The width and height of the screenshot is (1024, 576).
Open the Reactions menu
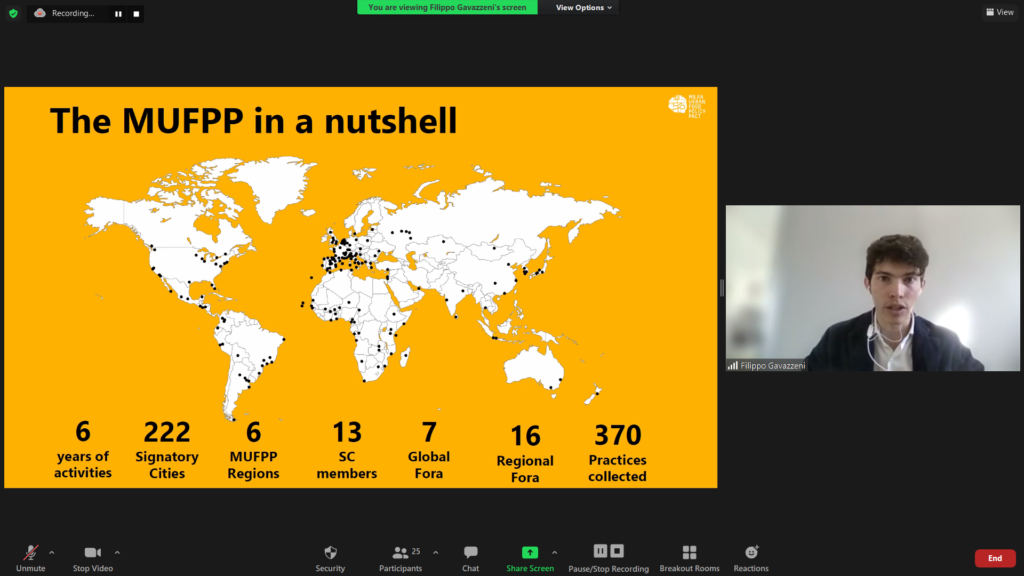[x=751, y=553]
